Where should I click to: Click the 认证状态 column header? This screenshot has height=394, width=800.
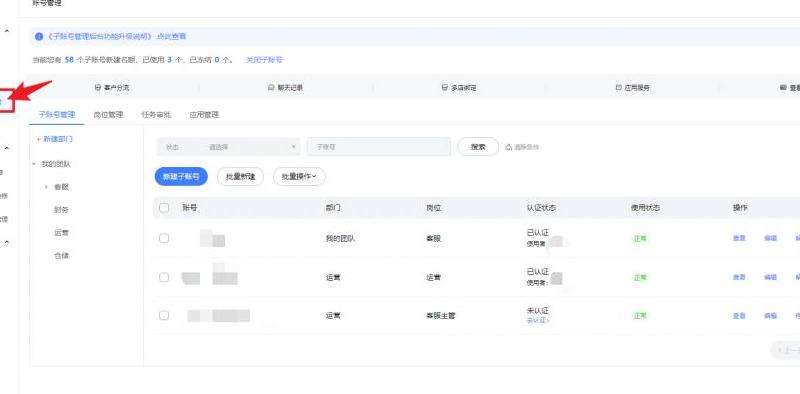pyautogui.click(x=541, y=208)
